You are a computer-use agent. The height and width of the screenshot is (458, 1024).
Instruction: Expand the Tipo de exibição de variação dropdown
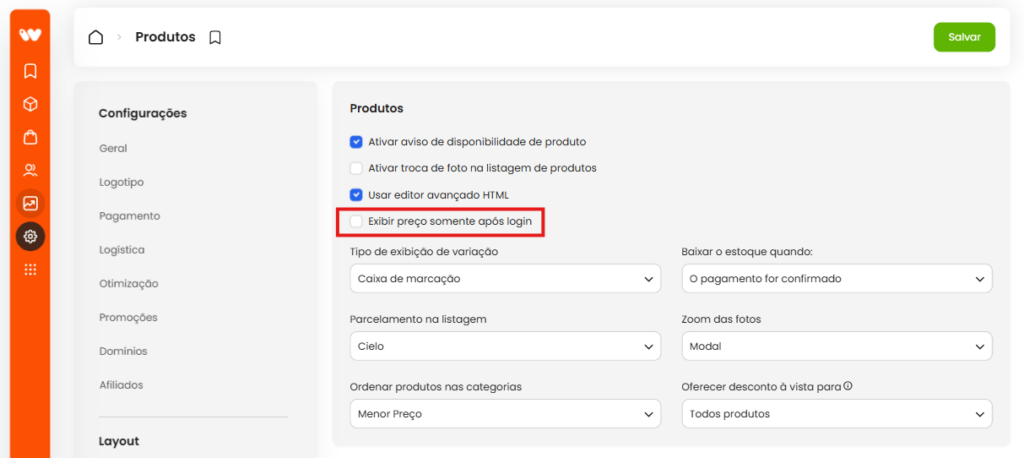pyautogui.click(x=505, y=278)
